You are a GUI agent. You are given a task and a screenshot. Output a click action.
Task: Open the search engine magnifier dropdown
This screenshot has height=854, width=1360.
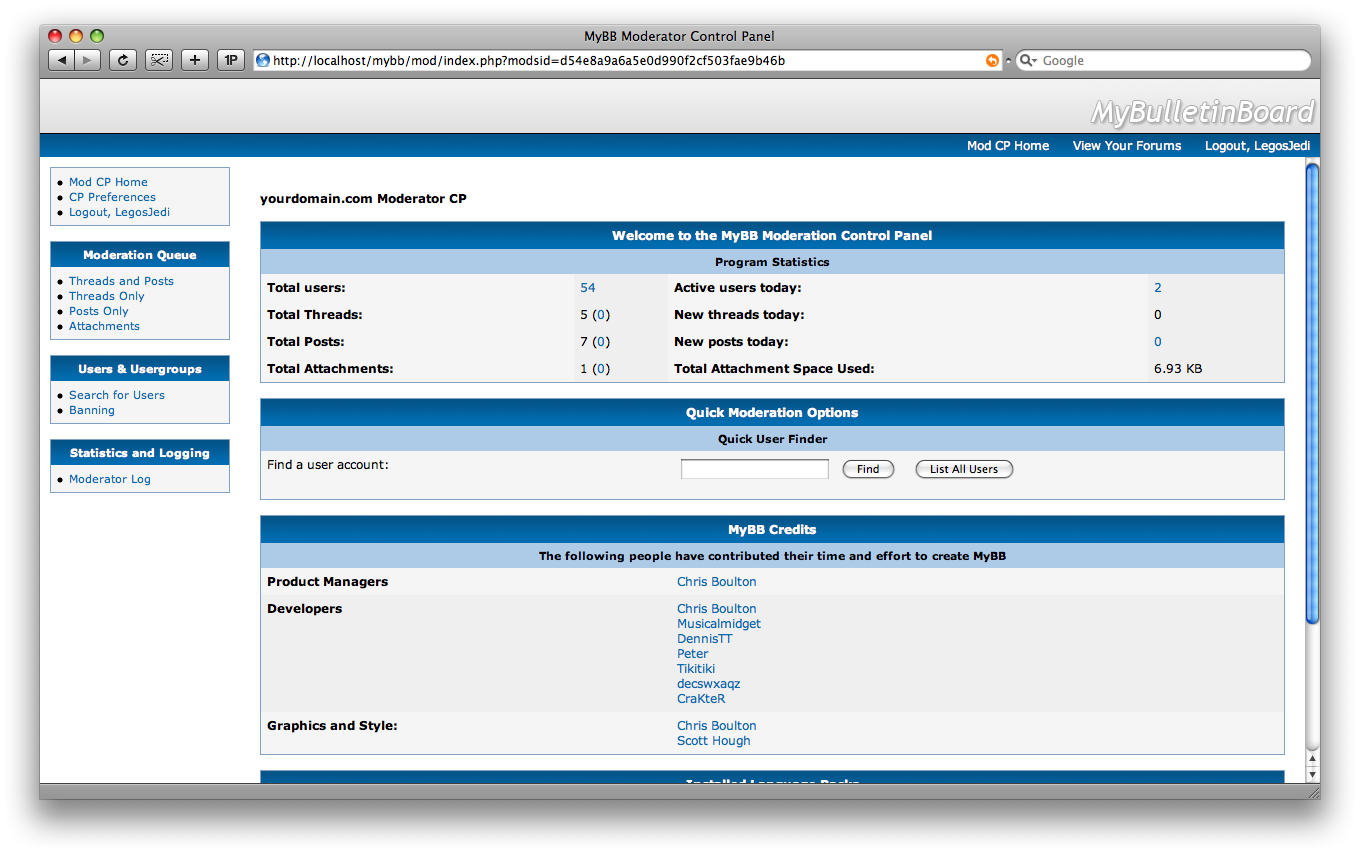click(1028, 60)
